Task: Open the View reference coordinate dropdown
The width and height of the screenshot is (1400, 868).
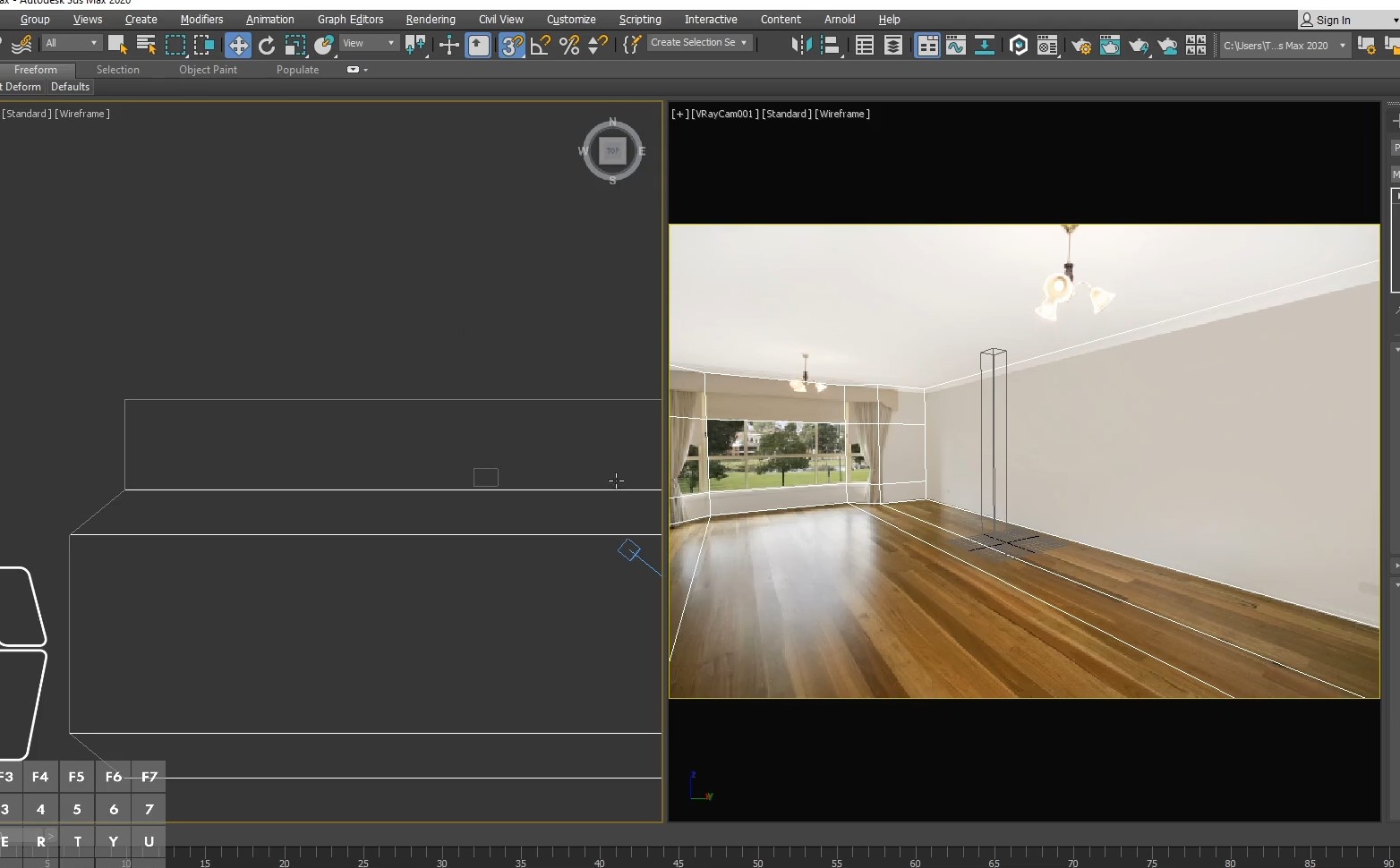Action: [367, 42]
